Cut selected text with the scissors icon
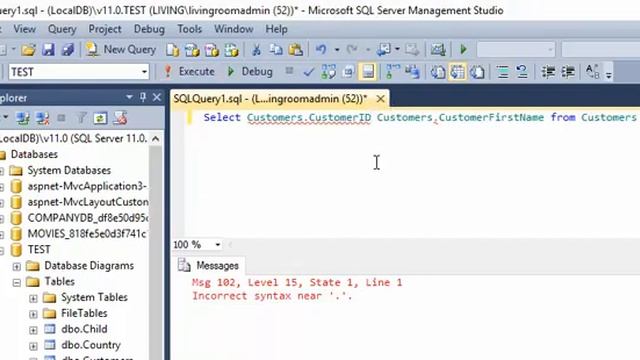Screen dimensions: 640x360 coord(256,50)
